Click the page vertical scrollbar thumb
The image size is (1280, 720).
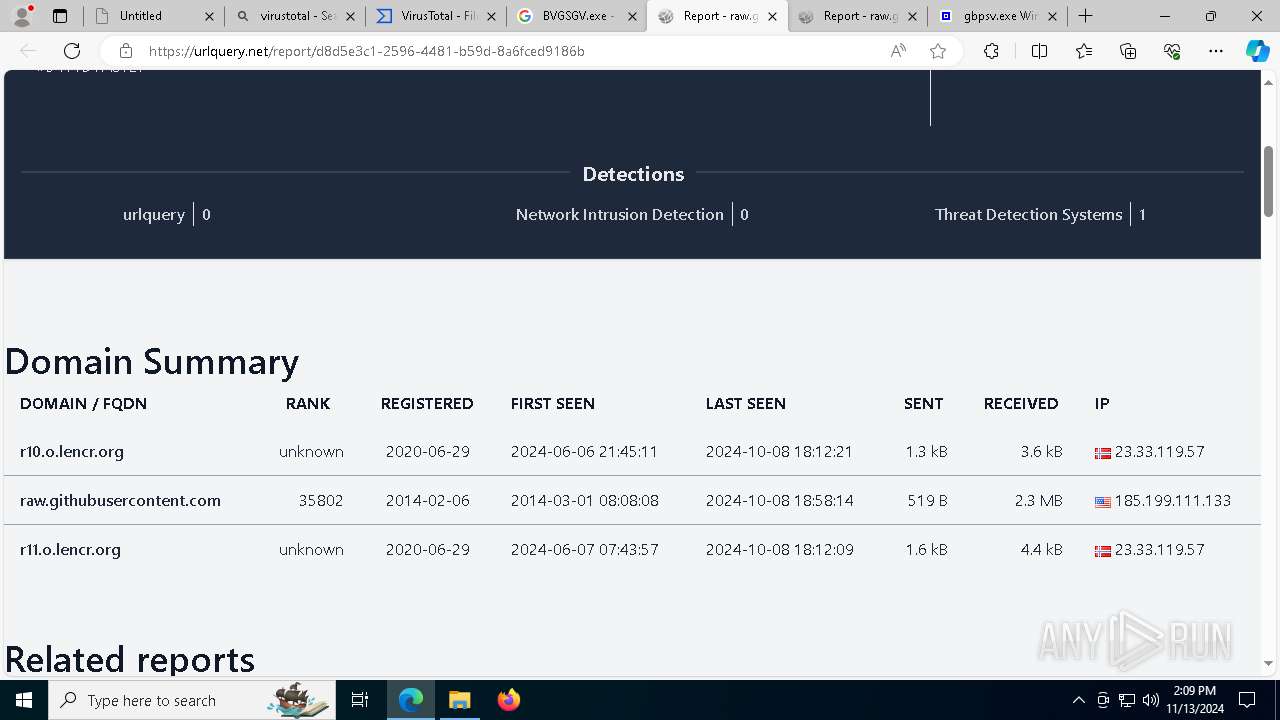(1269, 181)
